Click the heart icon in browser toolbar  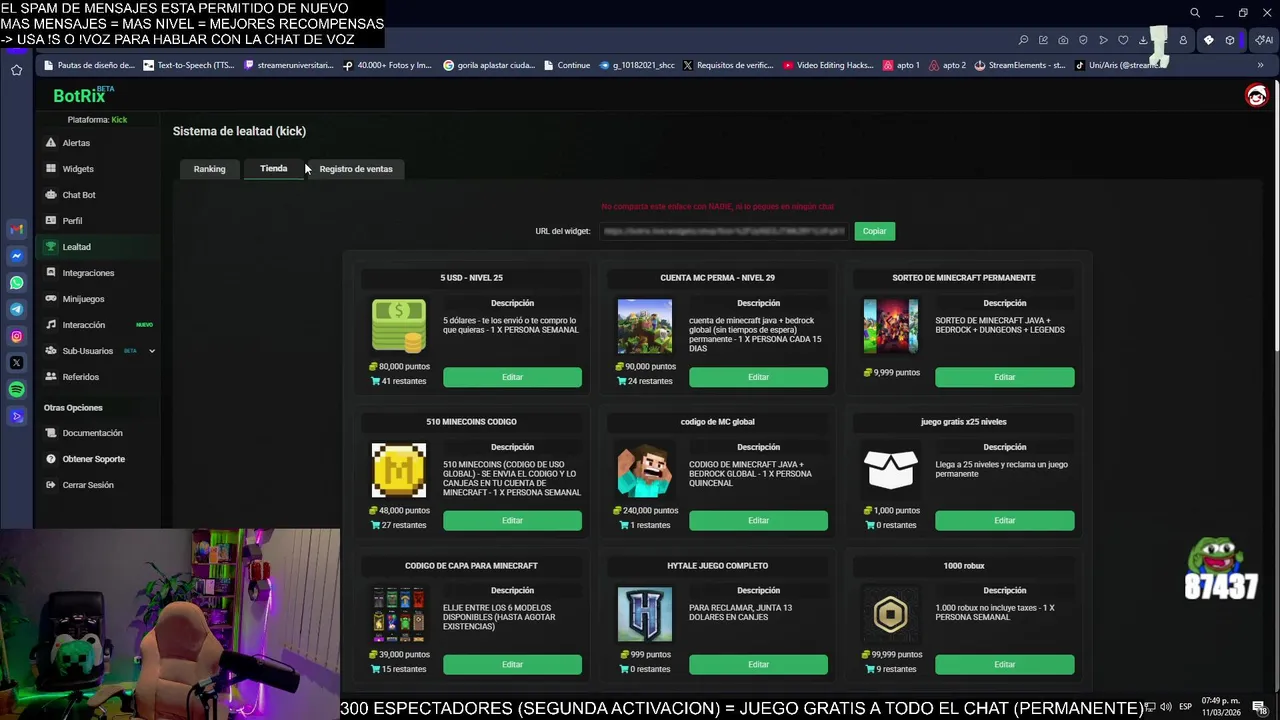[x=1123, y=40]
